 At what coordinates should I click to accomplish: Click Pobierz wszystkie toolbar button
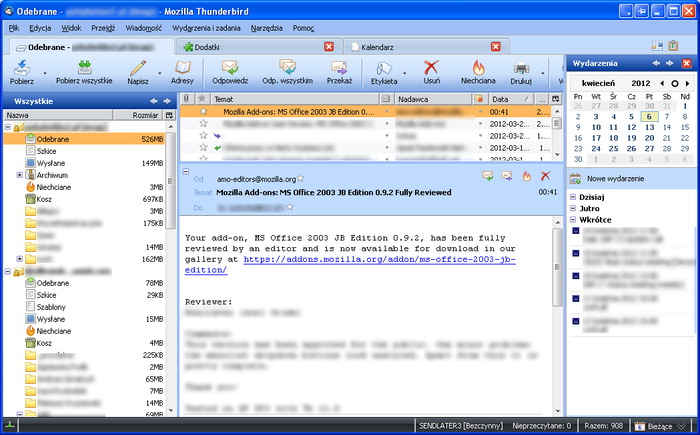tap(84, 72)
